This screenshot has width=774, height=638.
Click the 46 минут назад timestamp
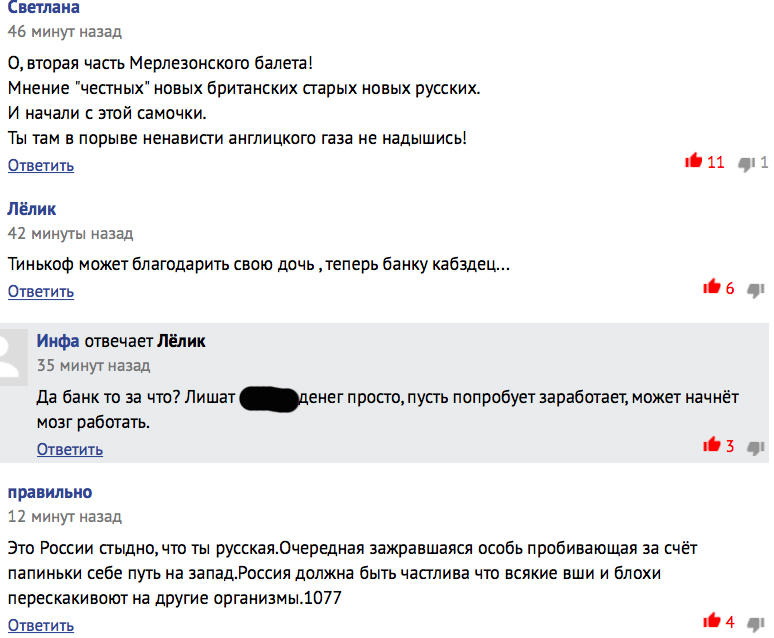pos(65,32)
